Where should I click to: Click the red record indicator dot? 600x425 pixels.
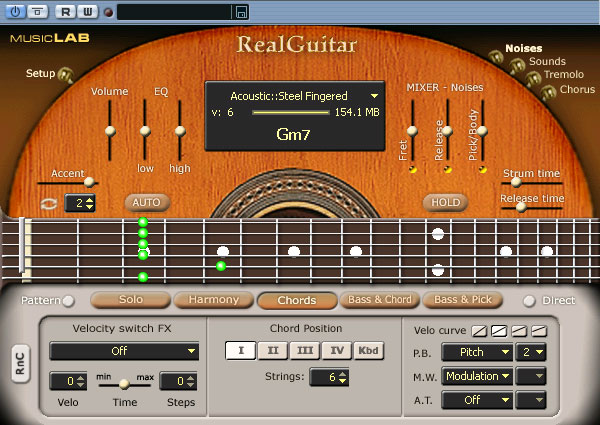click(109, 12)
